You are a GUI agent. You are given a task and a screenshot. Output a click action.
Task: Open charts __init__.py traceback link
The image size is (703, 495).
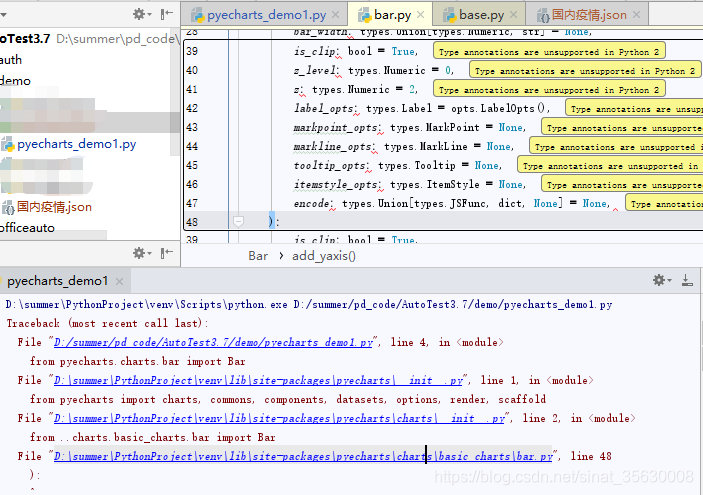279,419
